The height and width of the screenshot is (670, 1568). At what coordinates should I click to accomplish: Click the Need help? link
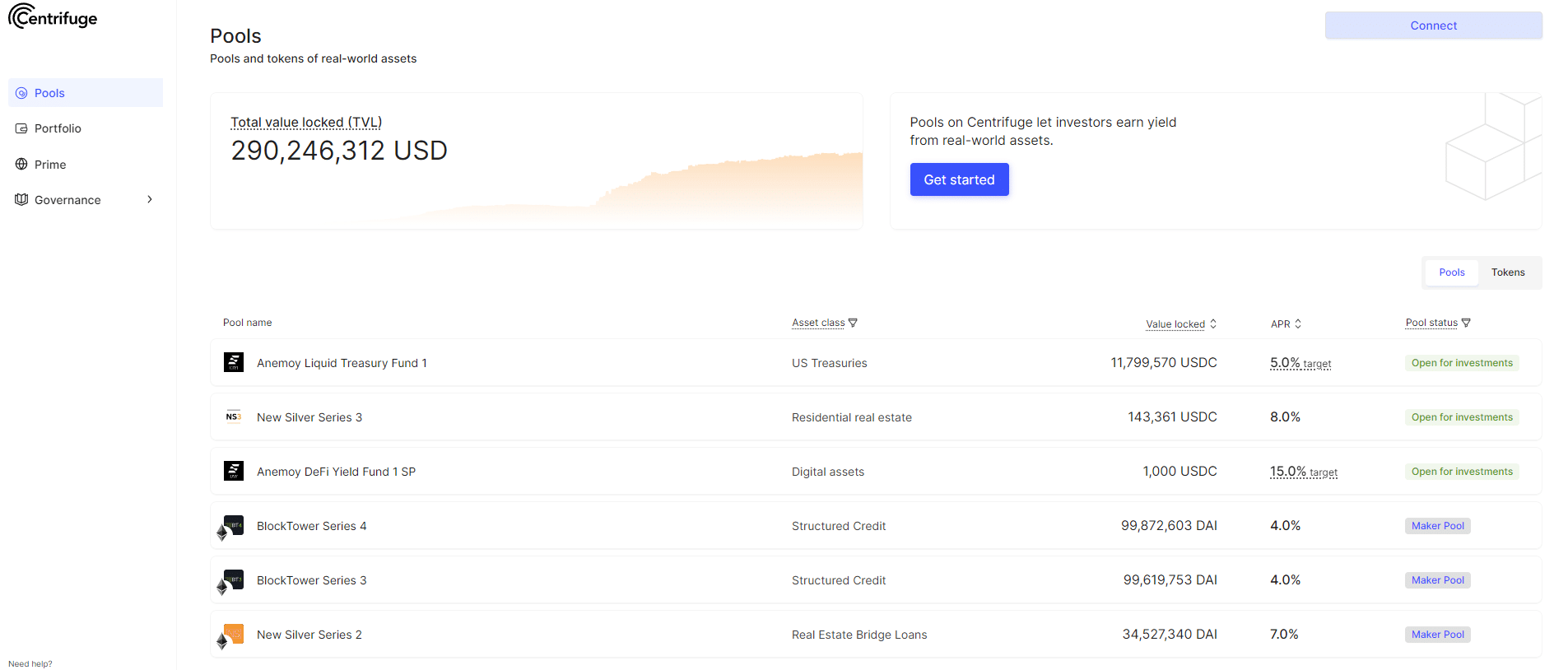30,663
